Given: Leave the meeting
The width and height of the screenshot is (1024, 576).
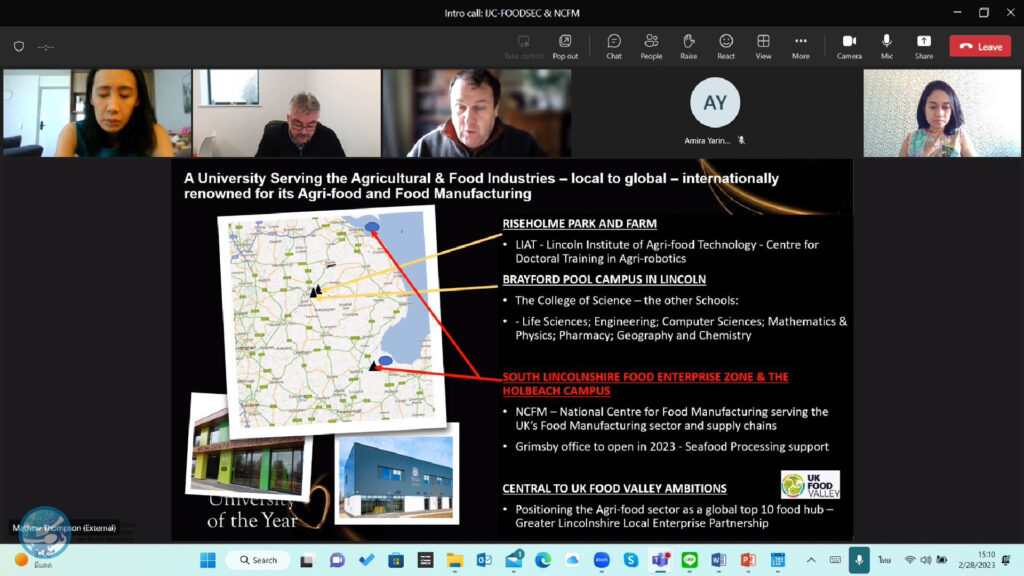Looking at the screenshot, I should pos(980,46).
